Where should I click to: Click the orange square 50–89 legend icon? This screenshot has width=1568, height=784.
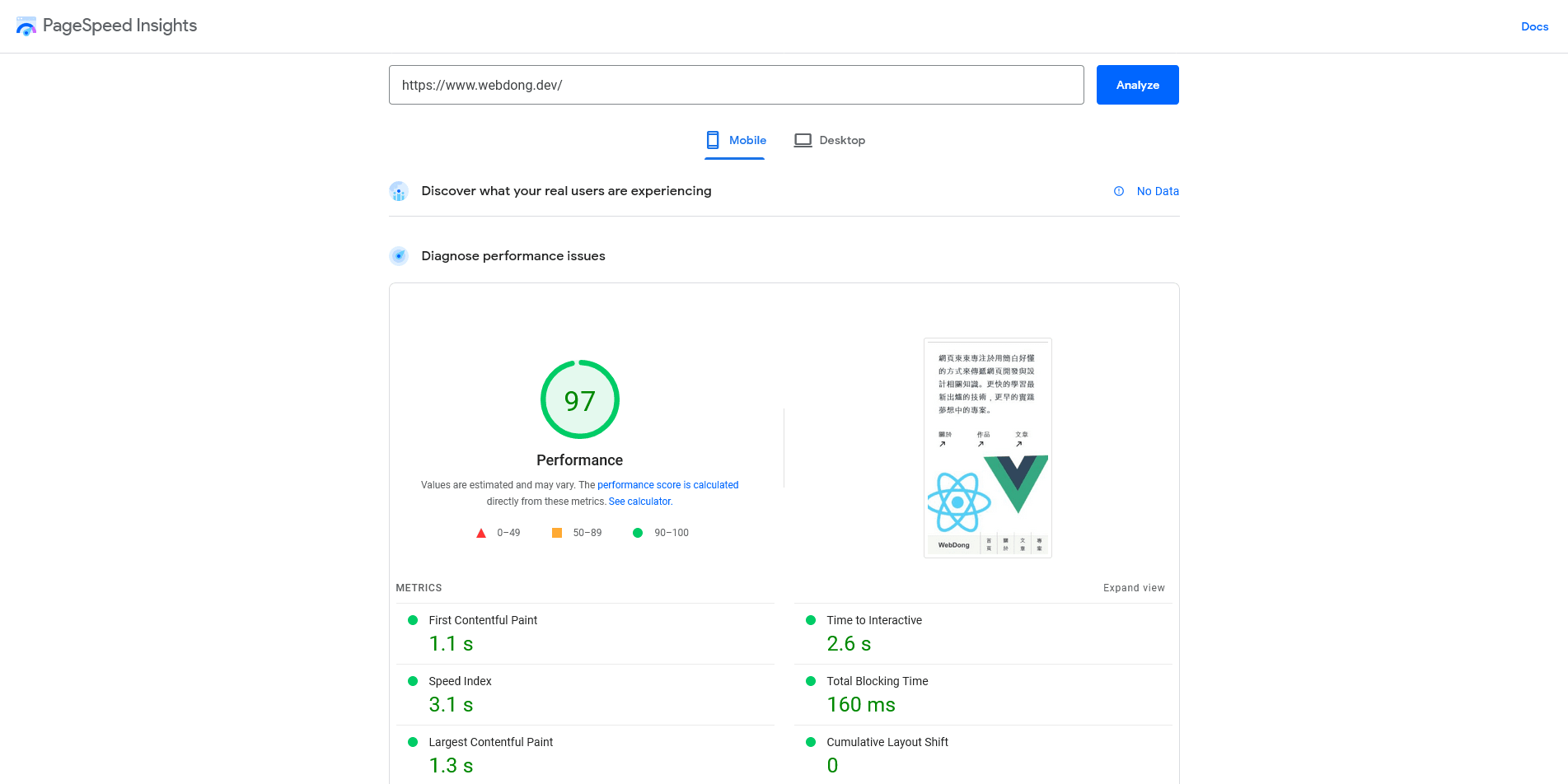tap(557, 533)
